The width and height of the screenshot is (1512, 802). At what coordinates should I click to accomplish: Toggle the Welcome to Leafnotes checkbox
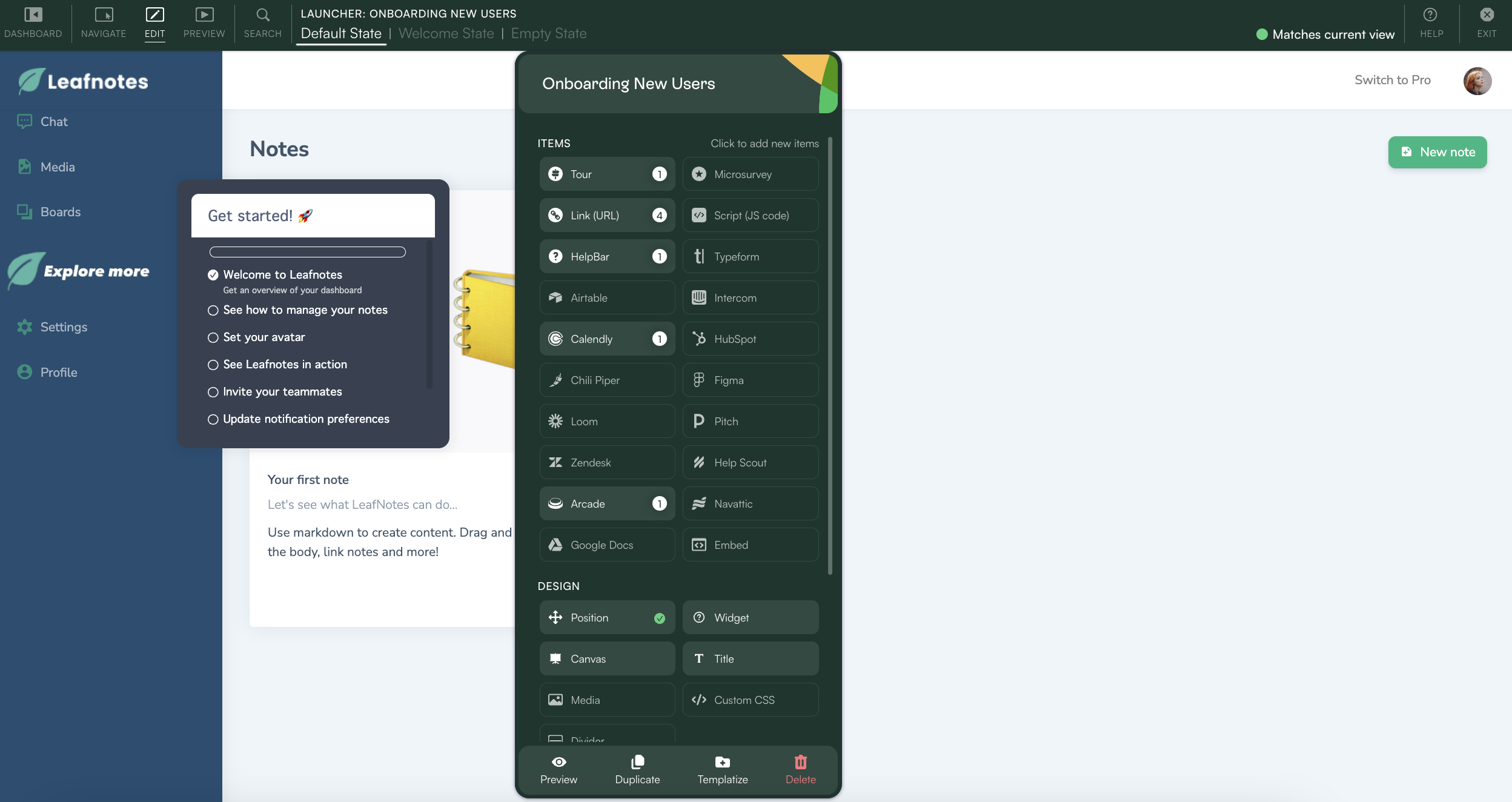click(x=213, y=275)
